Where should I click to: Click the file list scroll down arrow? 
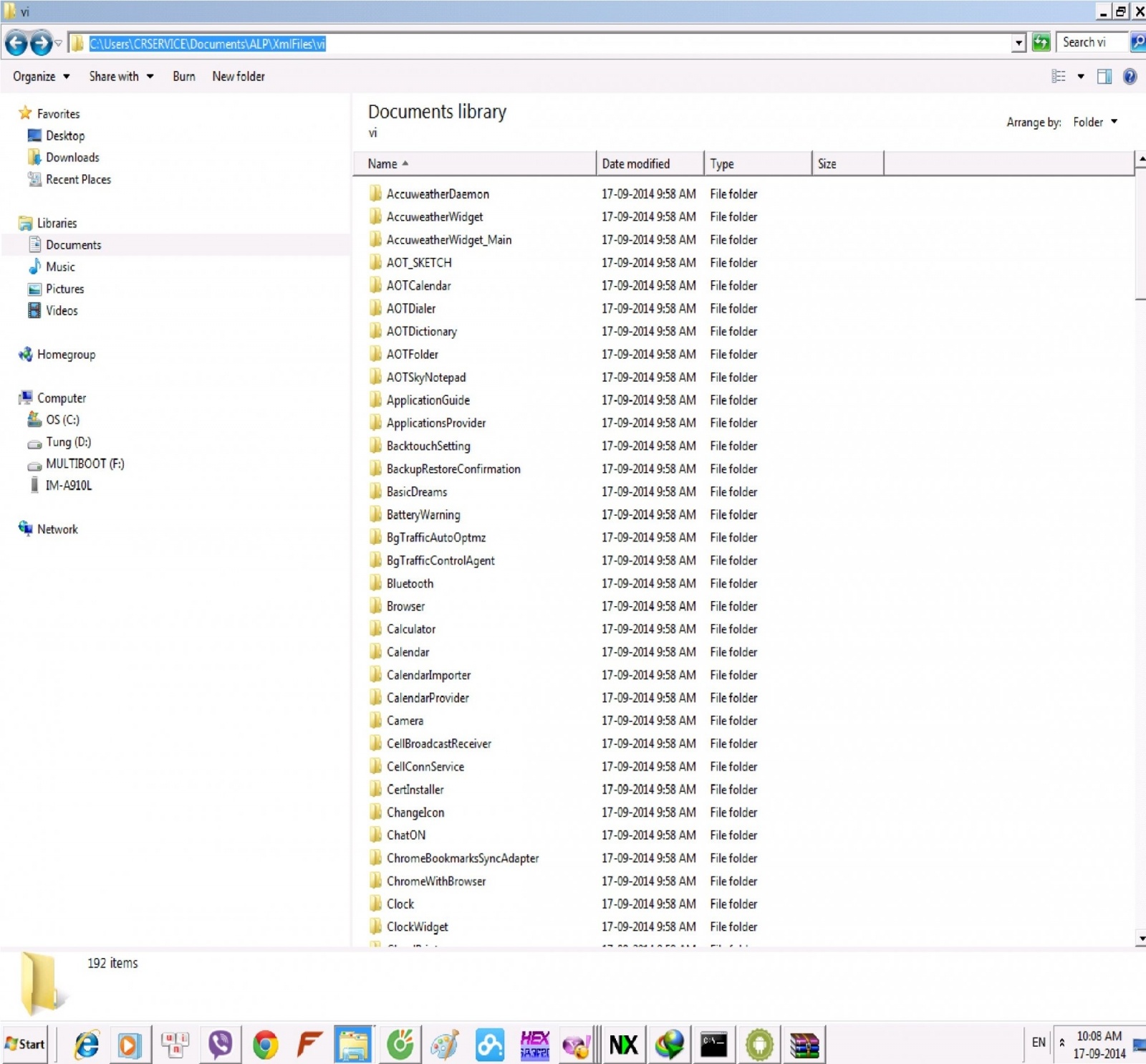(1140, 938)
